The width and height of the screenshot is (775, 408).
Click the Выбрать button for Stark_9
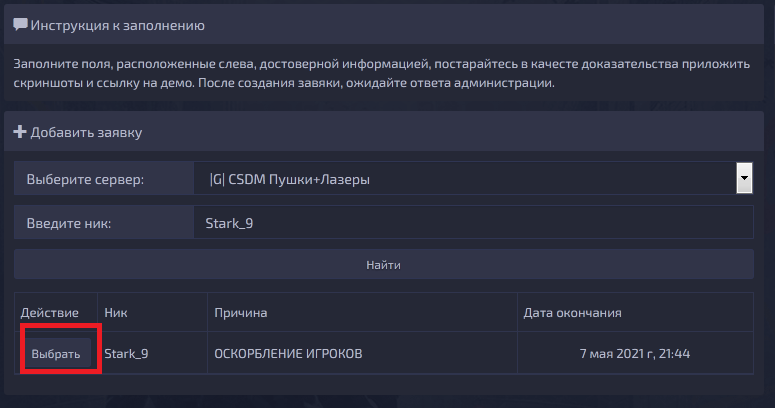coord(56,353)
